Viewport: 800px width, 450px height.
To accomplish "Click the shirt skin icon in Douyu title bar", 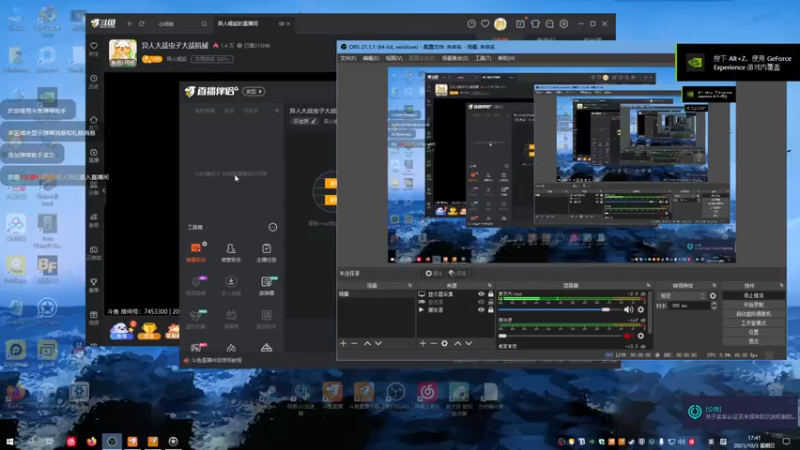I will click(535, 23).
